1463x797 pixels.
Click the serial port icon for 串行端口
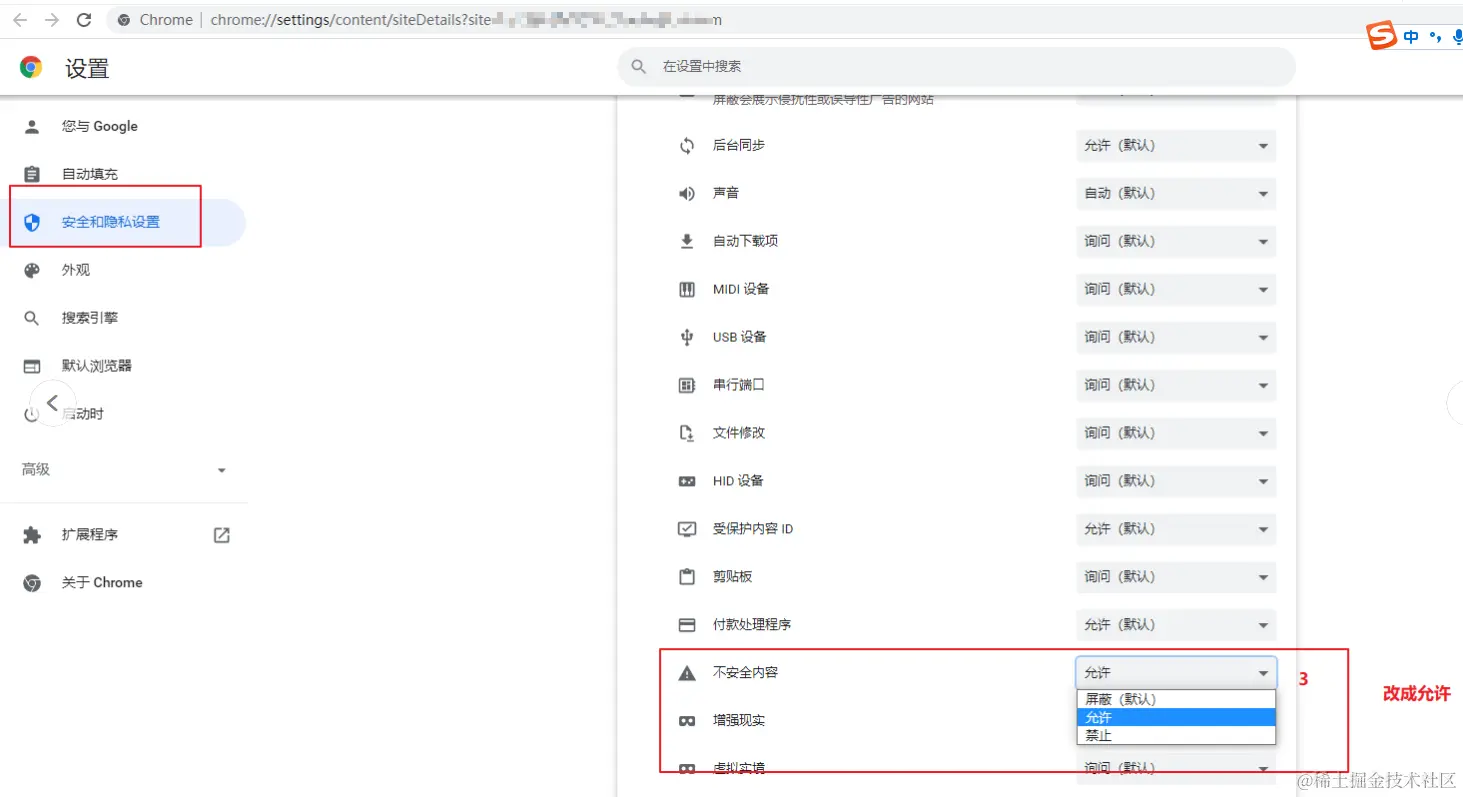(x=687, y=385)
